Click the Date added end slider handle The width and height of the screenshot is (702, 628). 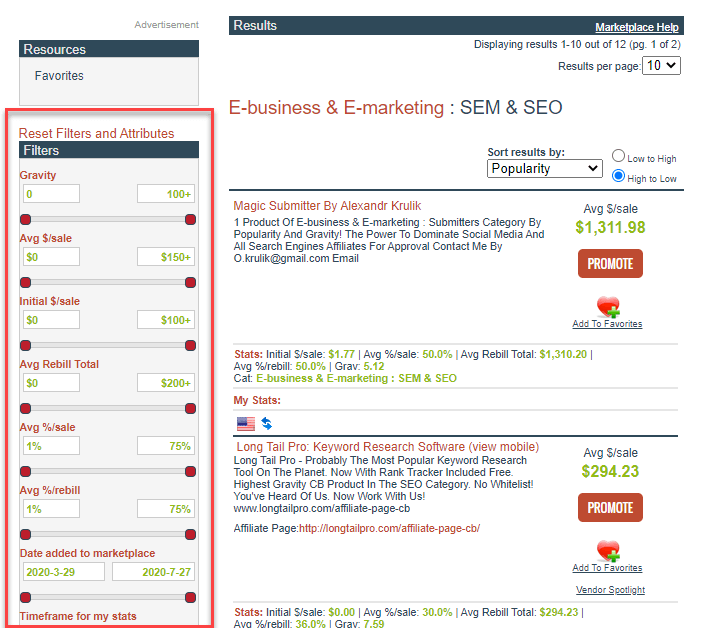(191, 598)
